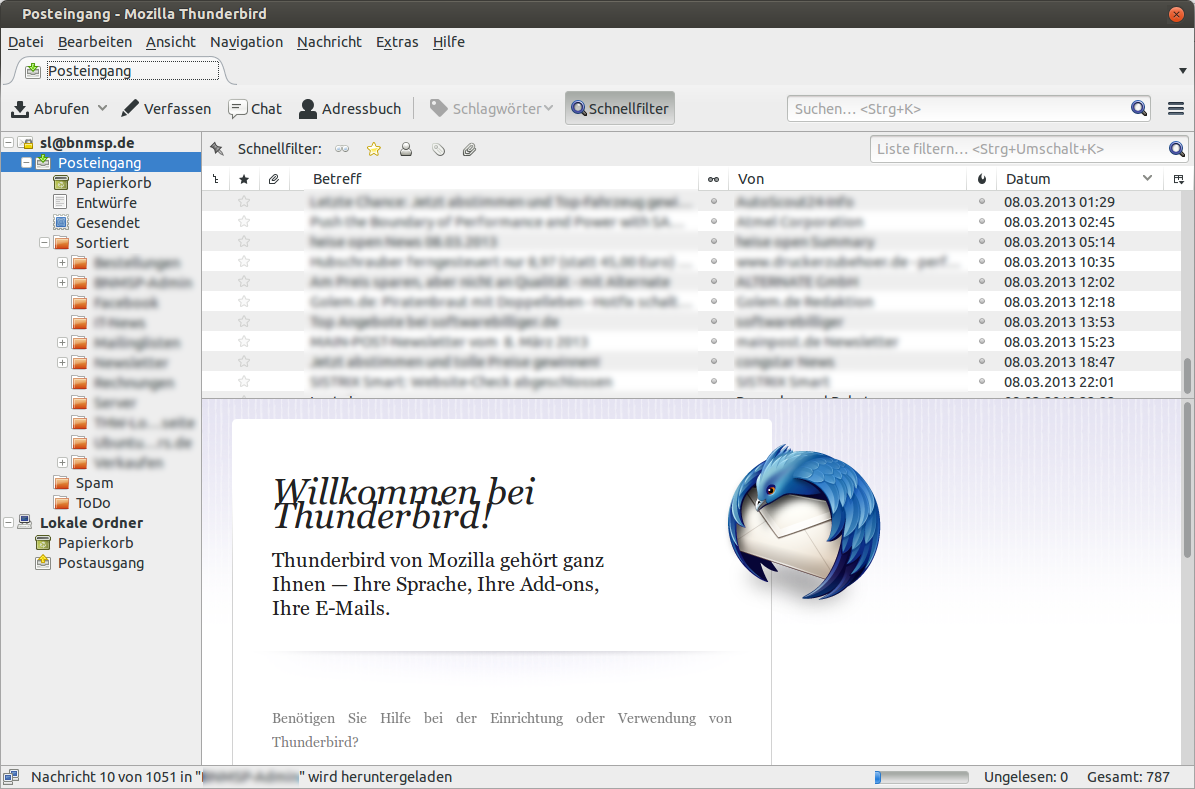The width and height of the screenshot is (1195, 789).
Task: Click the online status icon in status bar
Action: (x=11, y=778)
